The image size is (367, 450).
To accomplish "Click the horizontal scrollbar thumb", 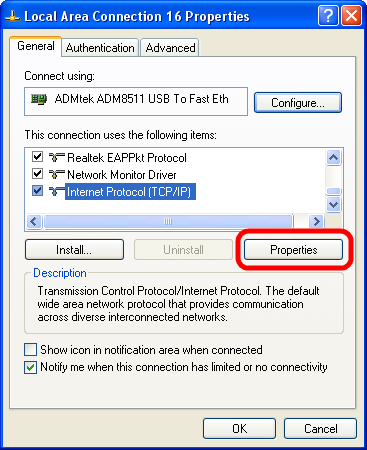I will click(x=168, y=221).
